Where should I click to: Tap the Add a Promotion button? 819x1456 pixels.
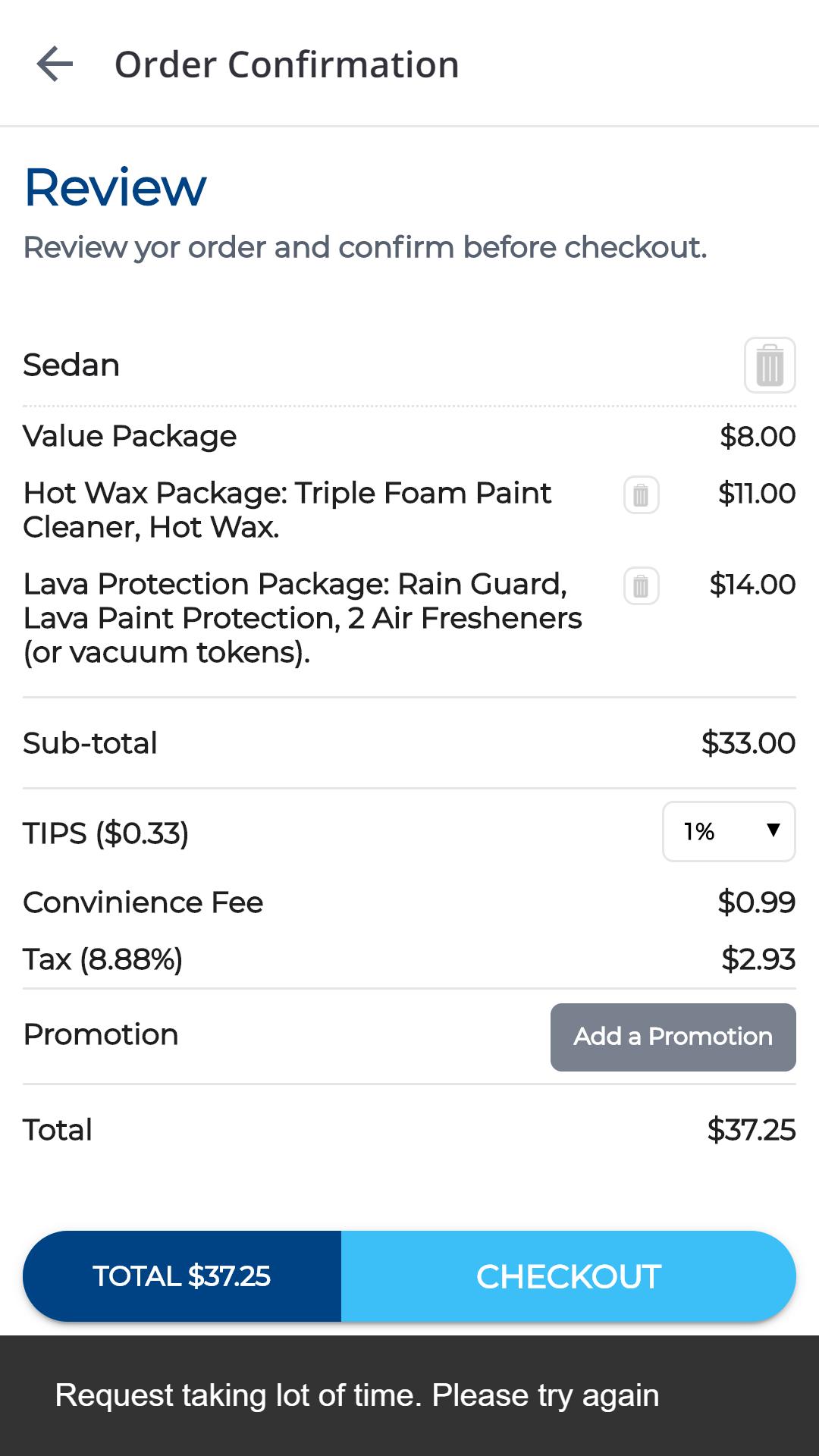coord(673,1037)
